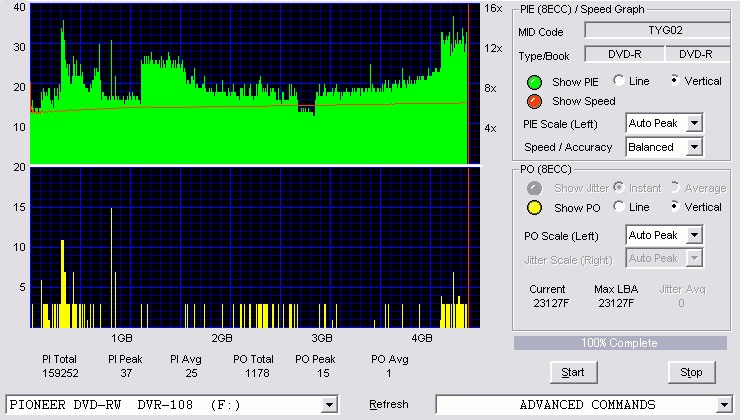The height and width of the screenshot is (420, 742).
Task: Click the 1GB axis label
Action: (x=122, y=338)
